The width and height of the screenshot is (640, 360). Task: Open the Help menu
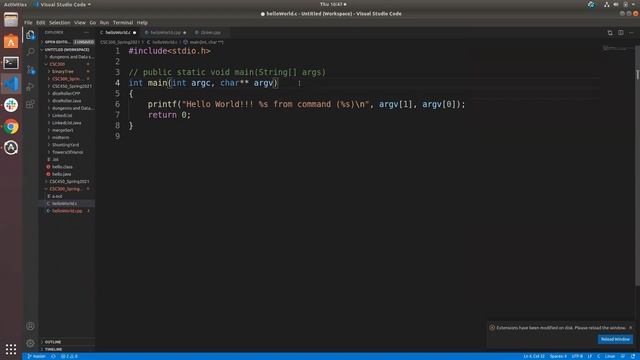(142, 23)
